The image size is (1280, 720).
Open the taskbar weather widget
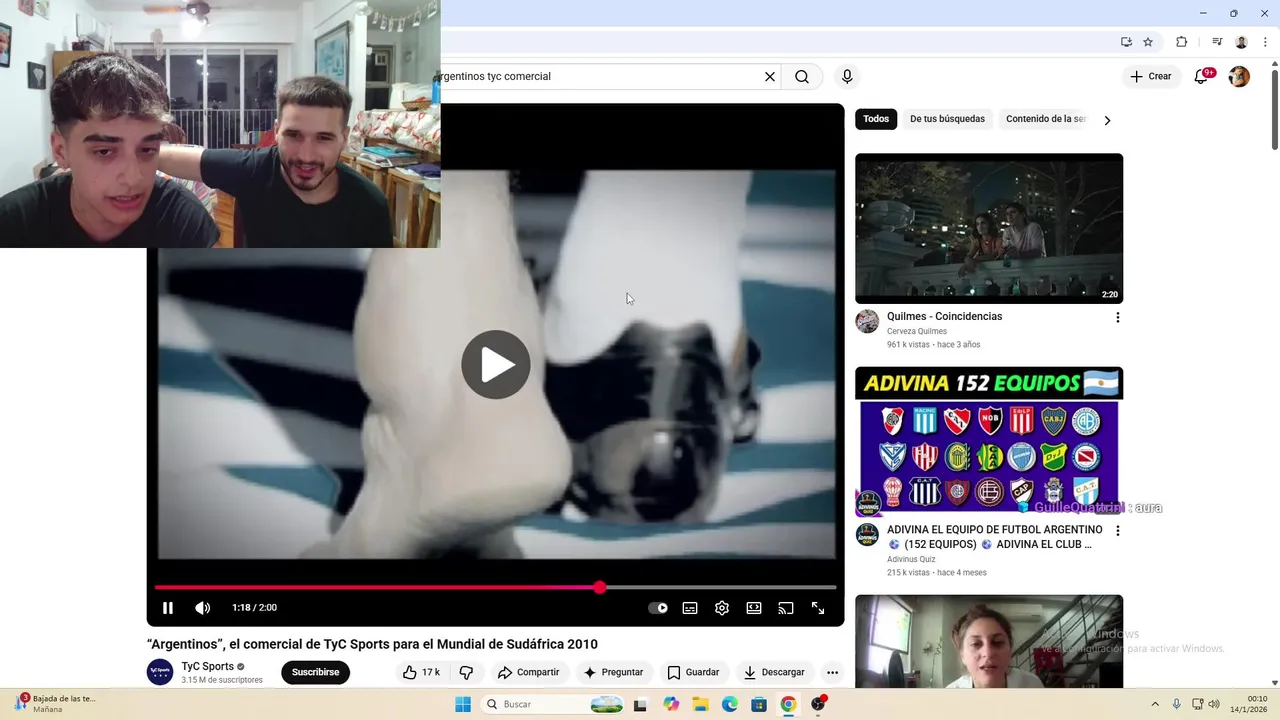[x=55, y=704]
